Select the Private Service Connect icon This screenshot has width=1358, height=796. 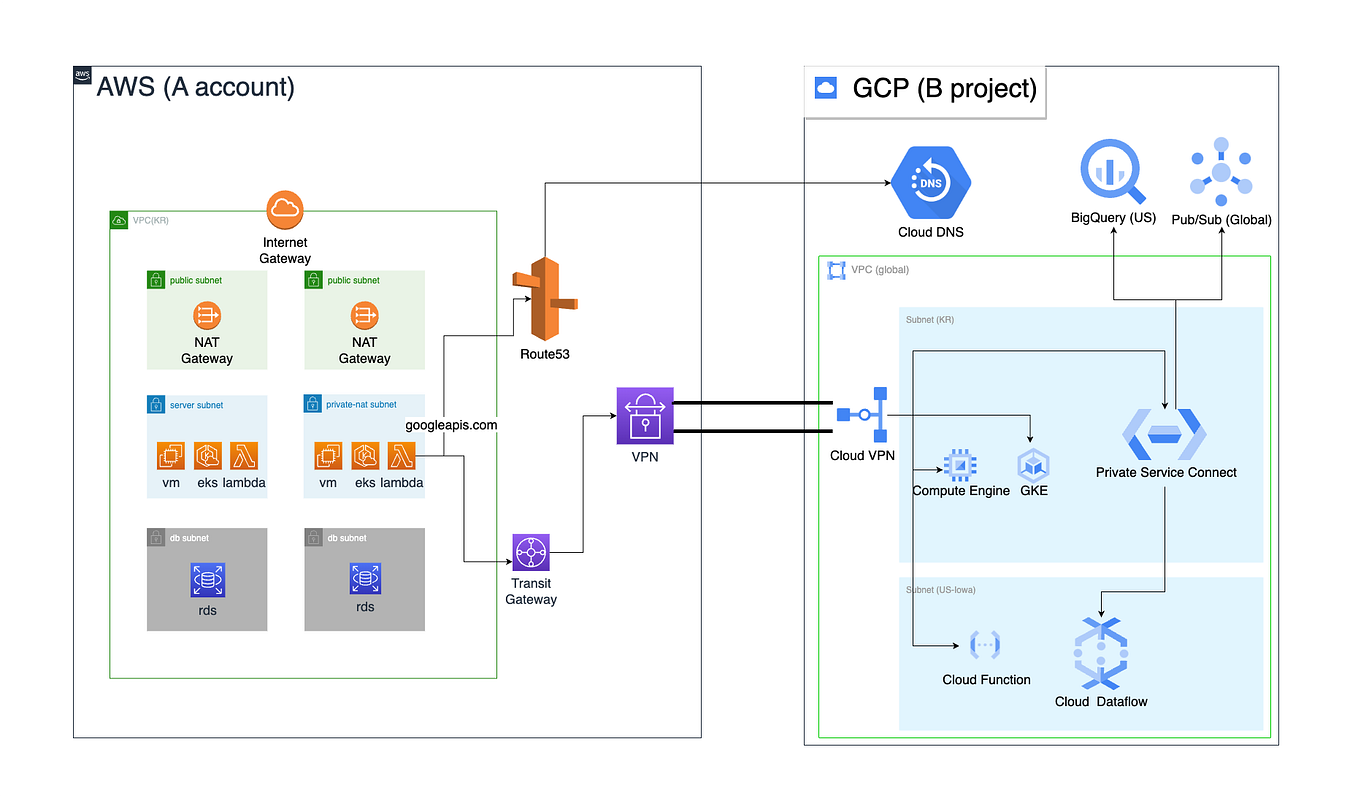[x=1165, y=434]
